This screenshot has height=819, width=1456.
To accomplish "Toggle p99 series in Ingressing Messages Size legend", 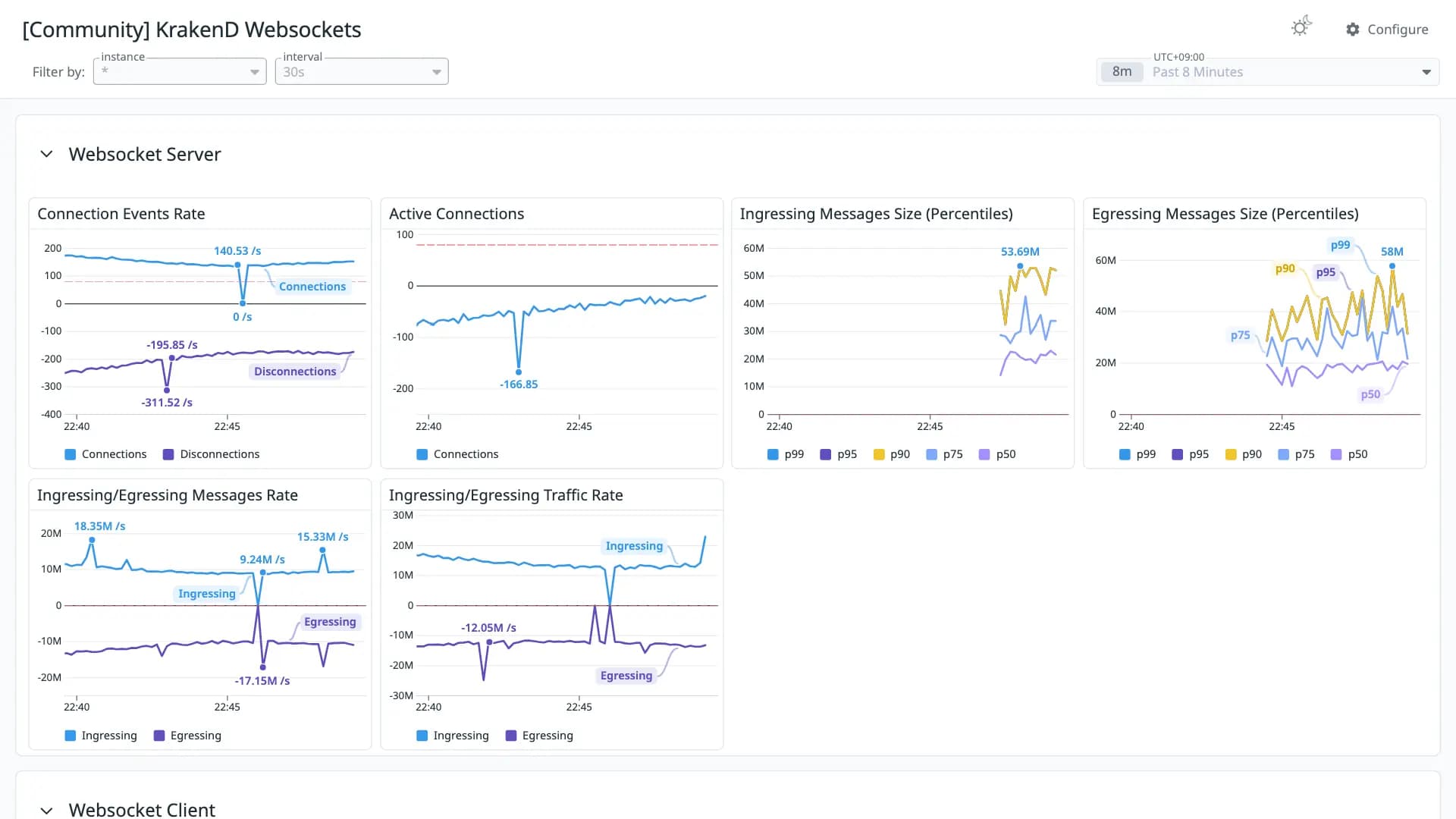I will point(786,454).
